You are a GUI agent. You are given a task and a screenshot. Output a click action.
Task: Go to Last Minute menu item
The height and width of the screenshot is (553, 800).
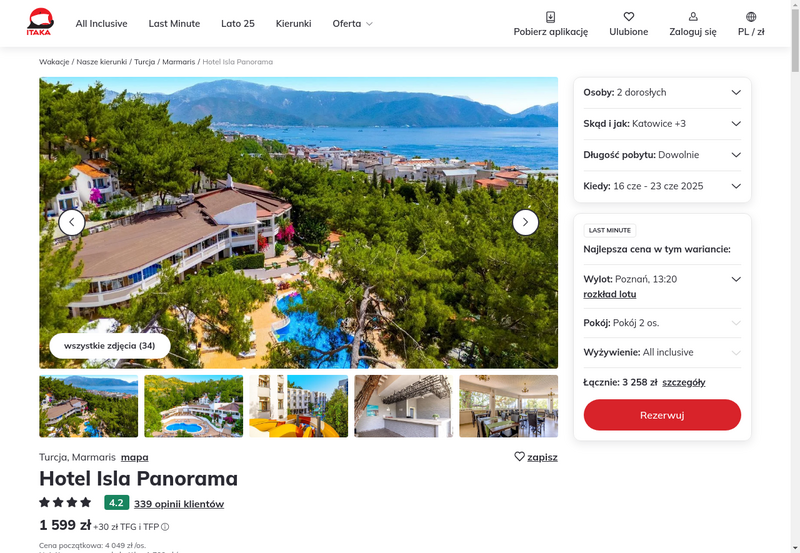[174, 23]
